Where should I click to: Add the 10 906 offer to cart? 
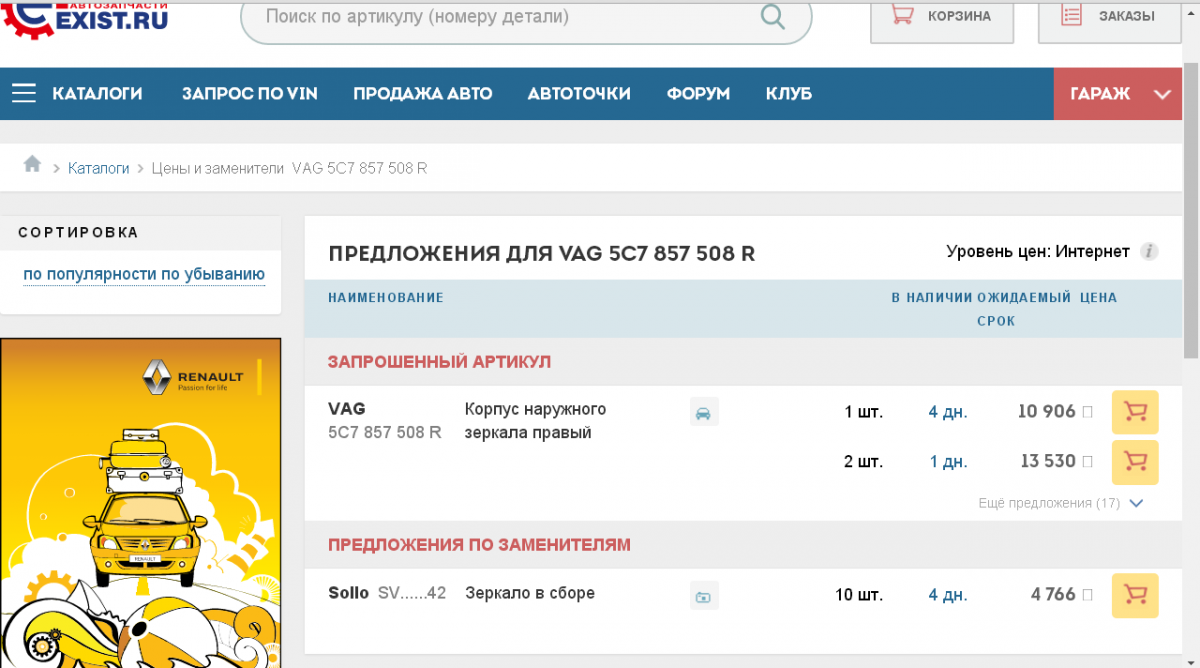(1135, 412)
